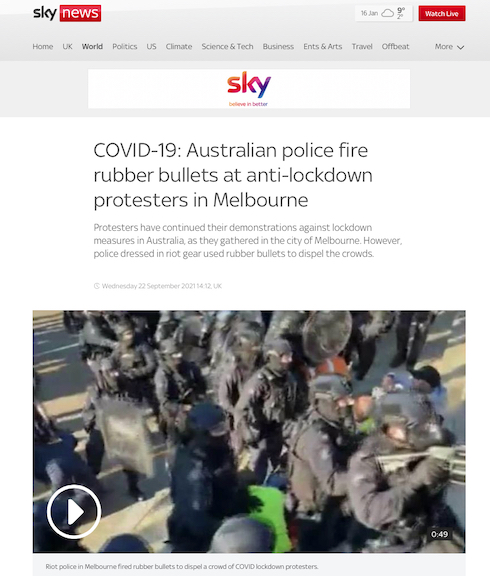Visit the Science & Tech section
The width and height of the screenshot is (490, 576).
[x=227, y=47]
